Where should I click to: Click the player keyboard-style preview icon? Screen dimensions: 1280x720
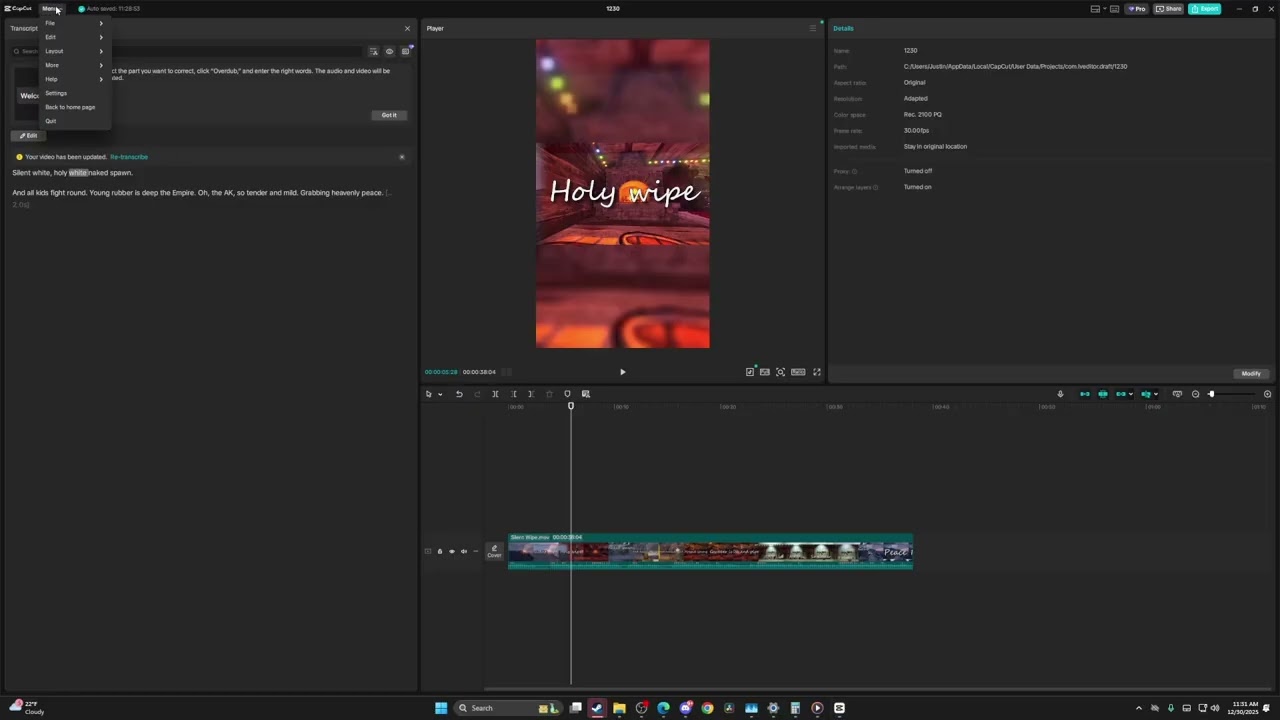coord(798,372)
